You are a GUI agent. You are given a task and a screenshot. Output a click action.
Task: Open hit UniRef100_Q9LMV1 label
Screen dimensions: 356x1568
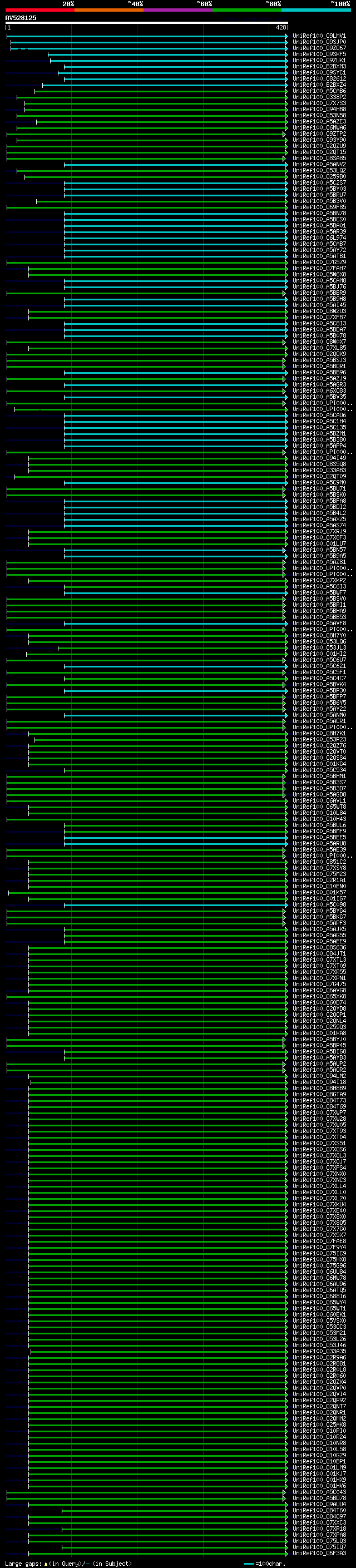click(x=319, y=36)
